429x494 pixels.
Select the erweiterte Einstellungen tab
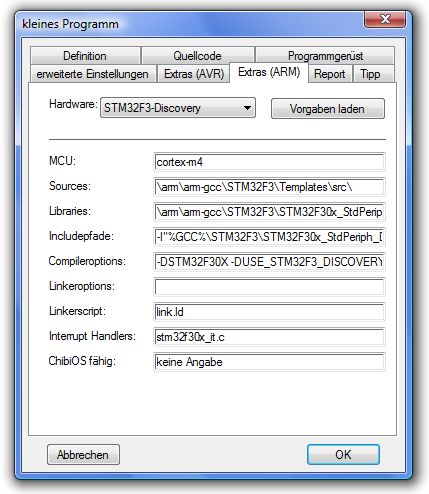[93, 74]
